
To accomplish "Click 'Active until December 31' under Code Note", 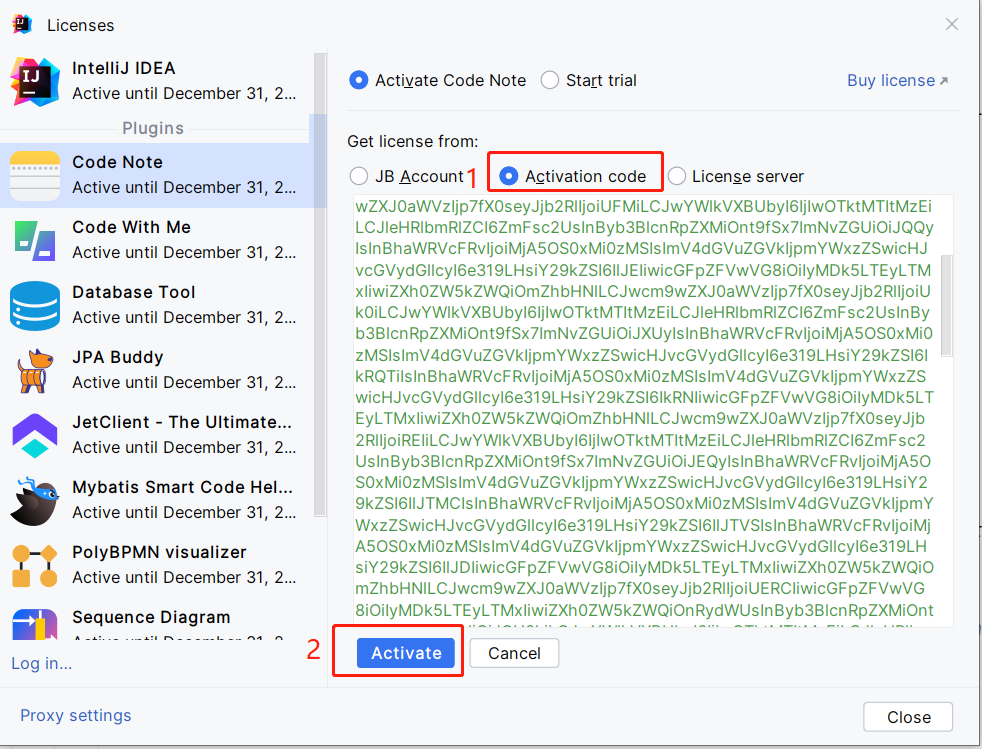I will tap(184, 187).
